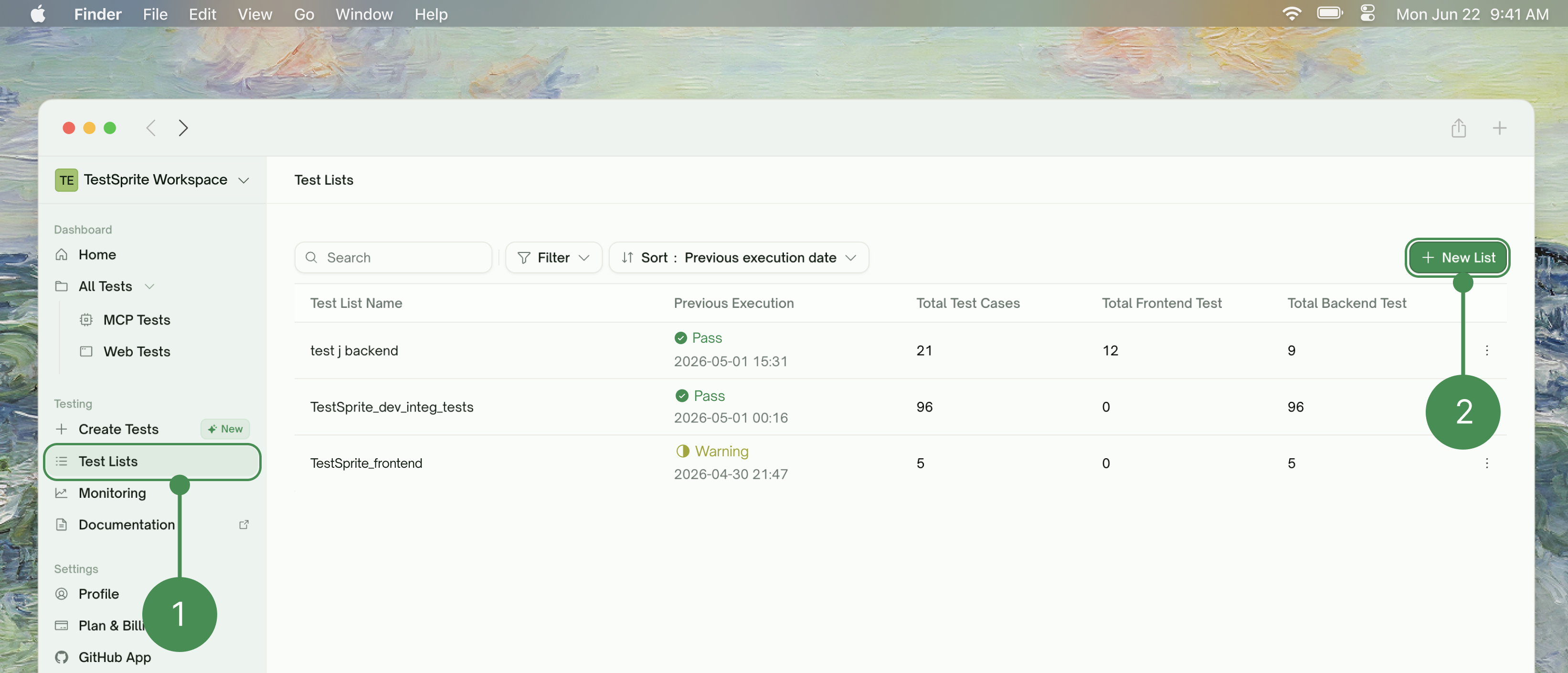1568x673 pixels.
Task: Open more options for TestSprite_frontend
Action: tap(1487, 463)
